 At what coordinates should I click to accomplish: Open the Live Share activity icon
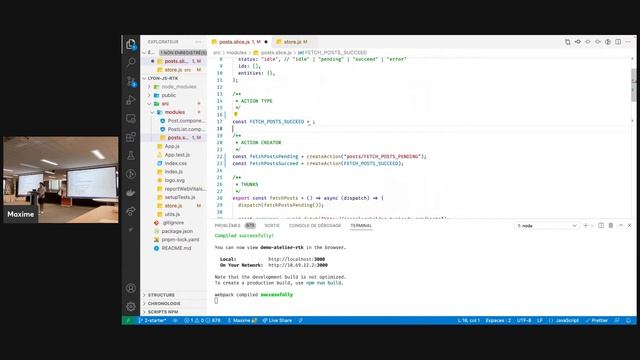click(131, 211)
